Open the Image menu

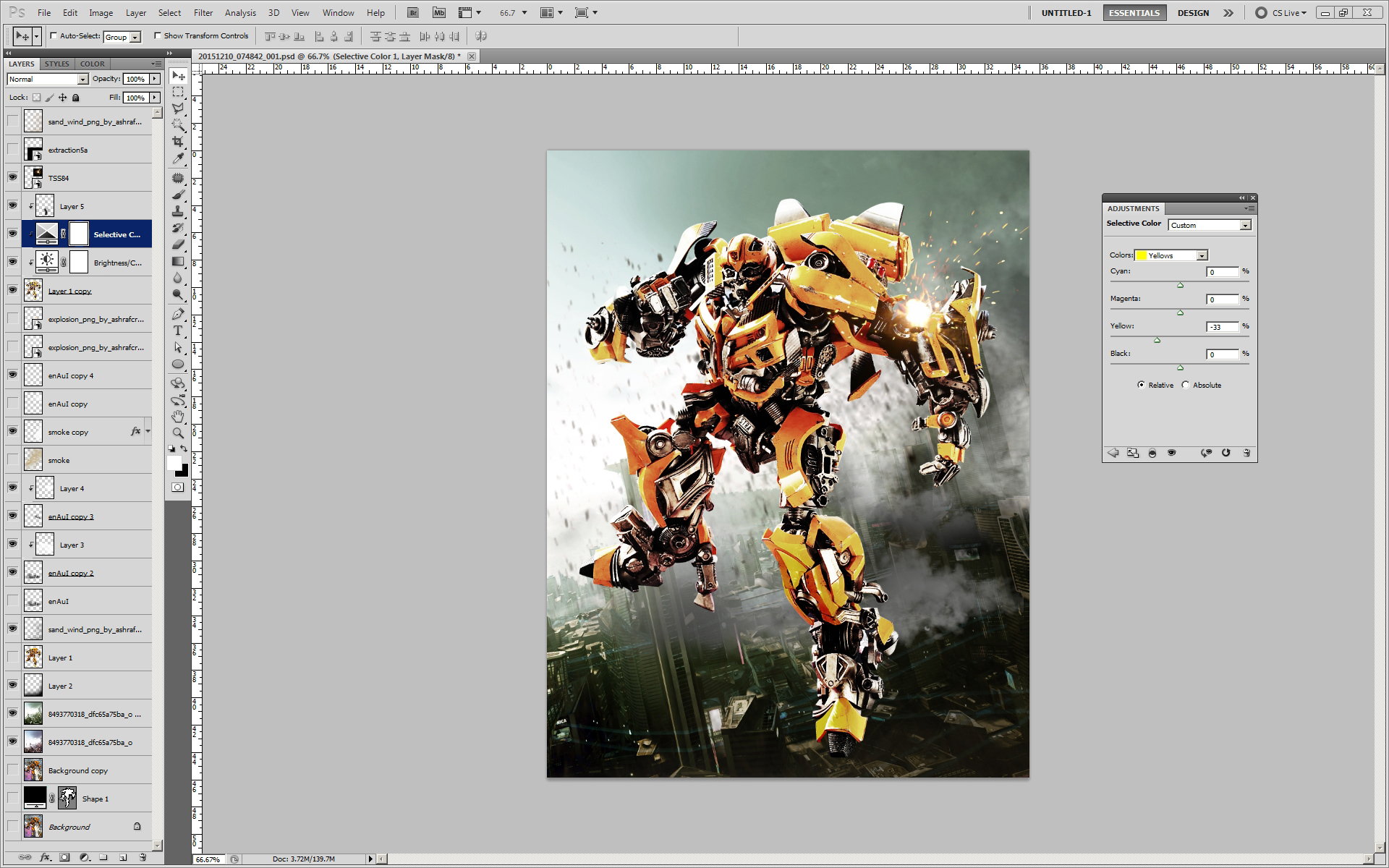click(101, 12)
